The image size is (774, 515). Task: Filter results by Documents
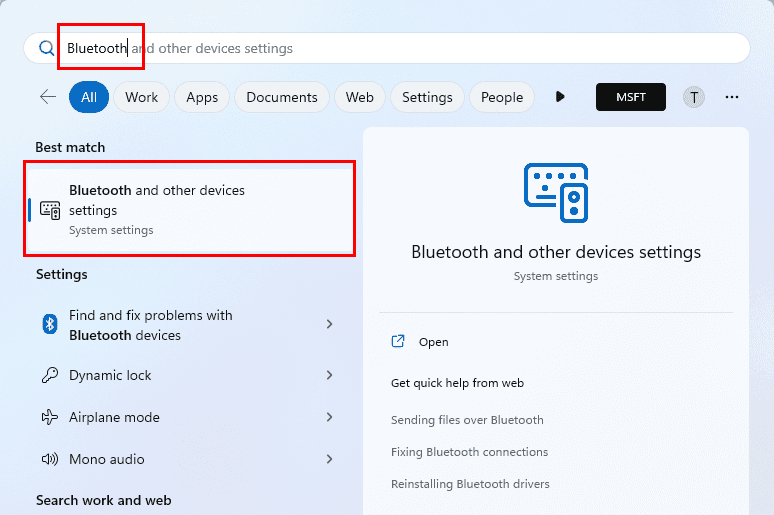point(282,97)
